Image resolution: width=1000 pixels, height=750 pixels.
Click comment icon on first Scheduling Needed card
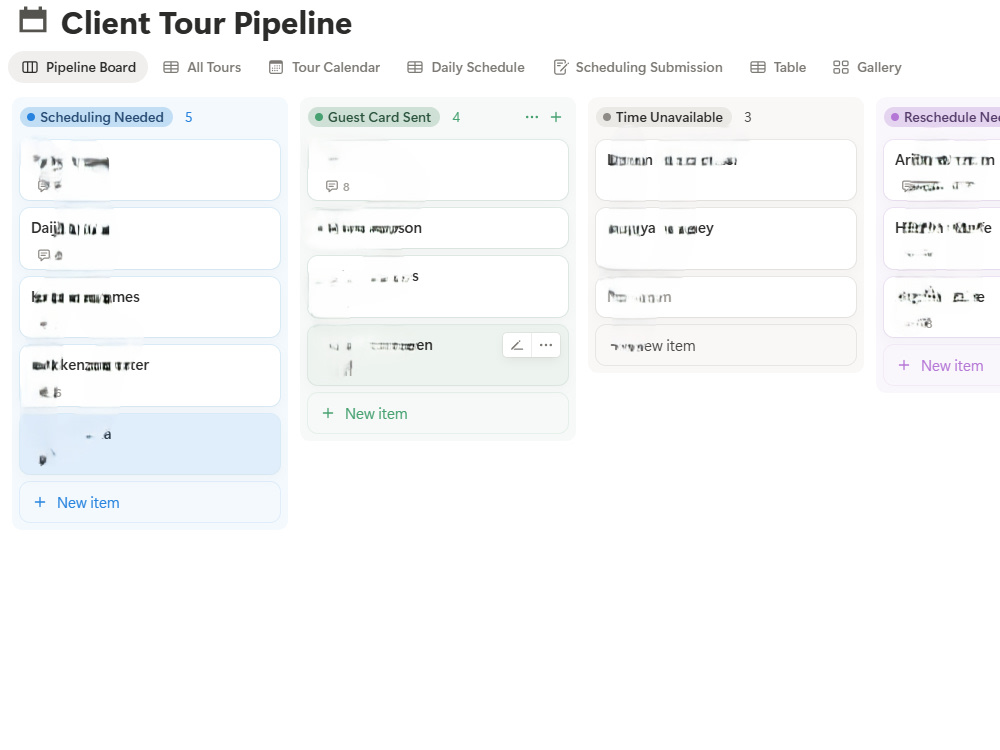pyautogui.click(x=43, y=186)
